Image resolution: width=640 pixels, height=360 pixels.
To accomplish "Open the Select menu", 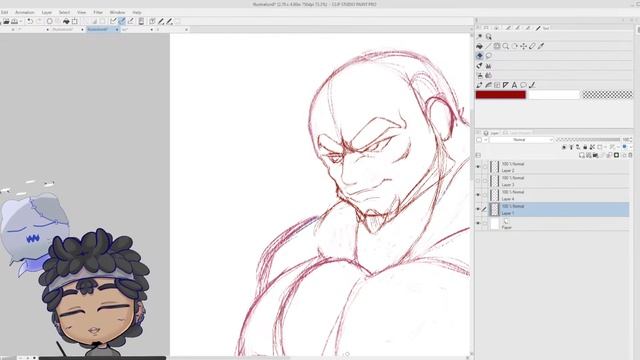I will point(64,12).
